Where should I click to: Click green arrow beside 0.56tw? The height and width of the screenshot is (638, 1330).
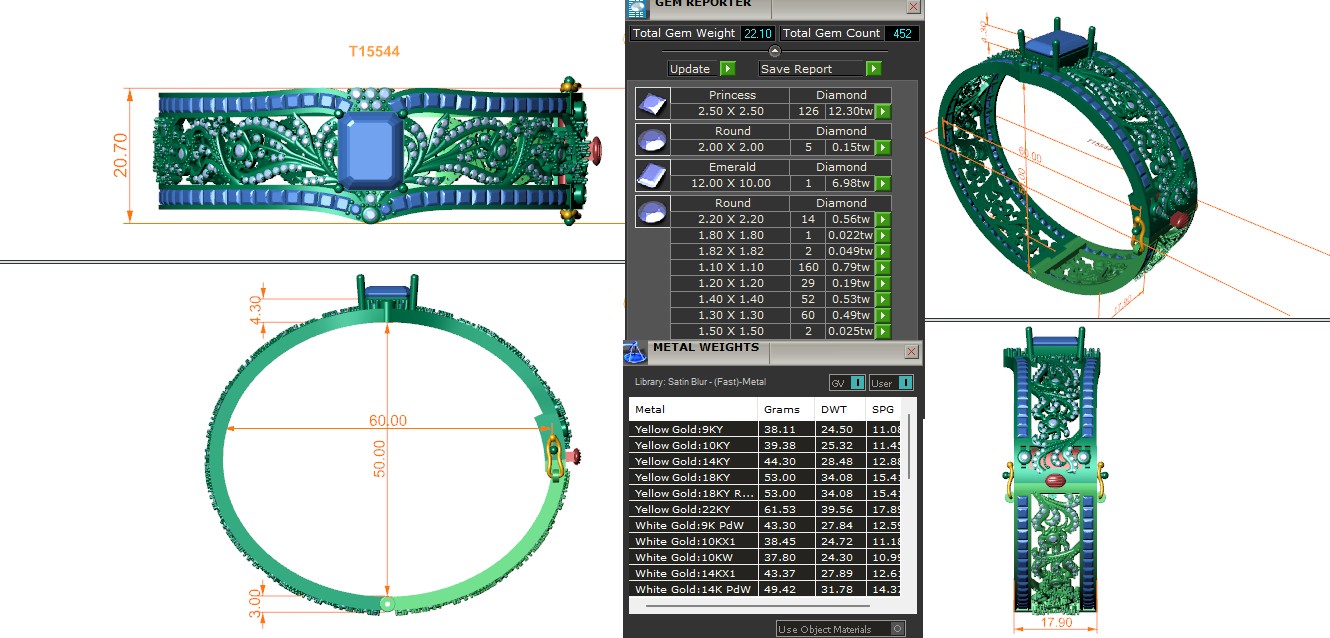[883, 220]
